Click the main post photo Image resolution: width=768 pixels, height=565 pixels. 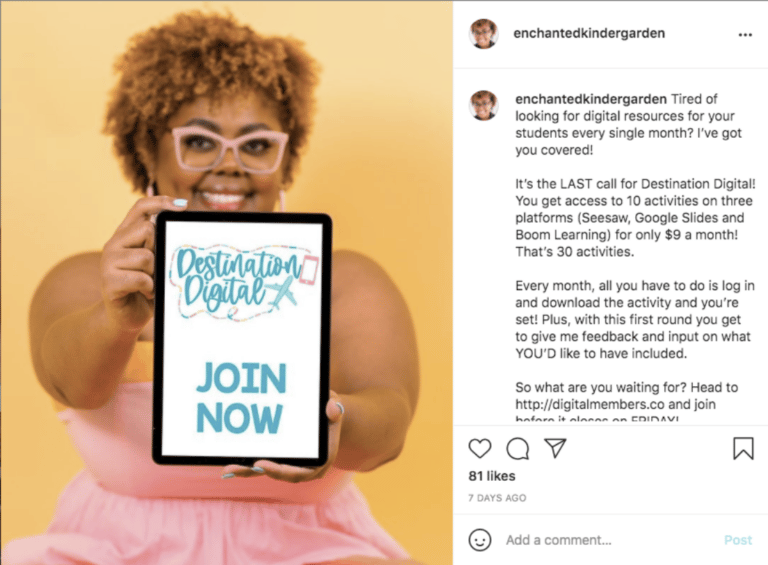pos(227,282)
